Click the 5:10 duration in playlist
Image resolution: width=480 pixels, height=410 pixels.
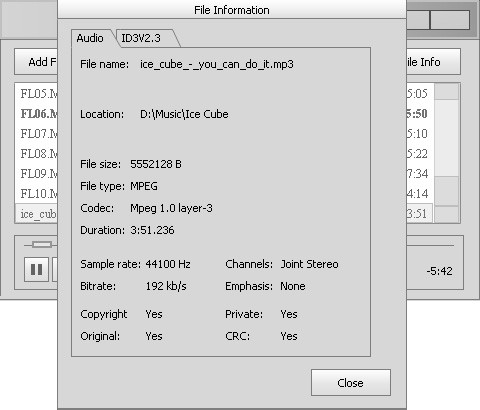417,134
